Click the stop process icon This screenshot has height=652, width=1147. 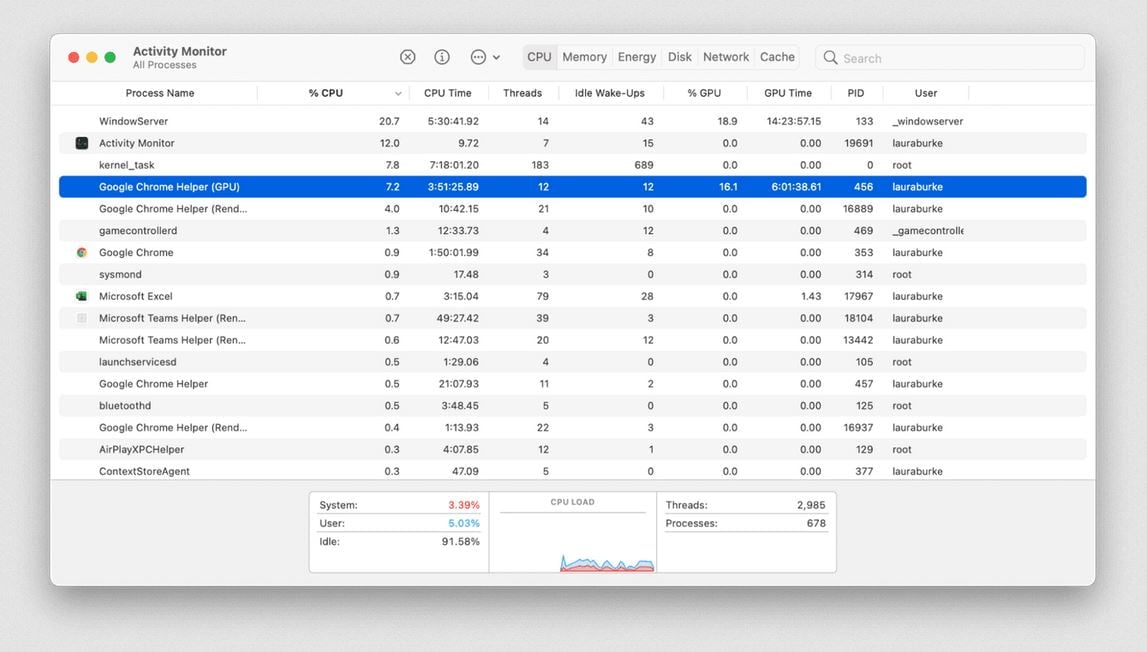407,57
